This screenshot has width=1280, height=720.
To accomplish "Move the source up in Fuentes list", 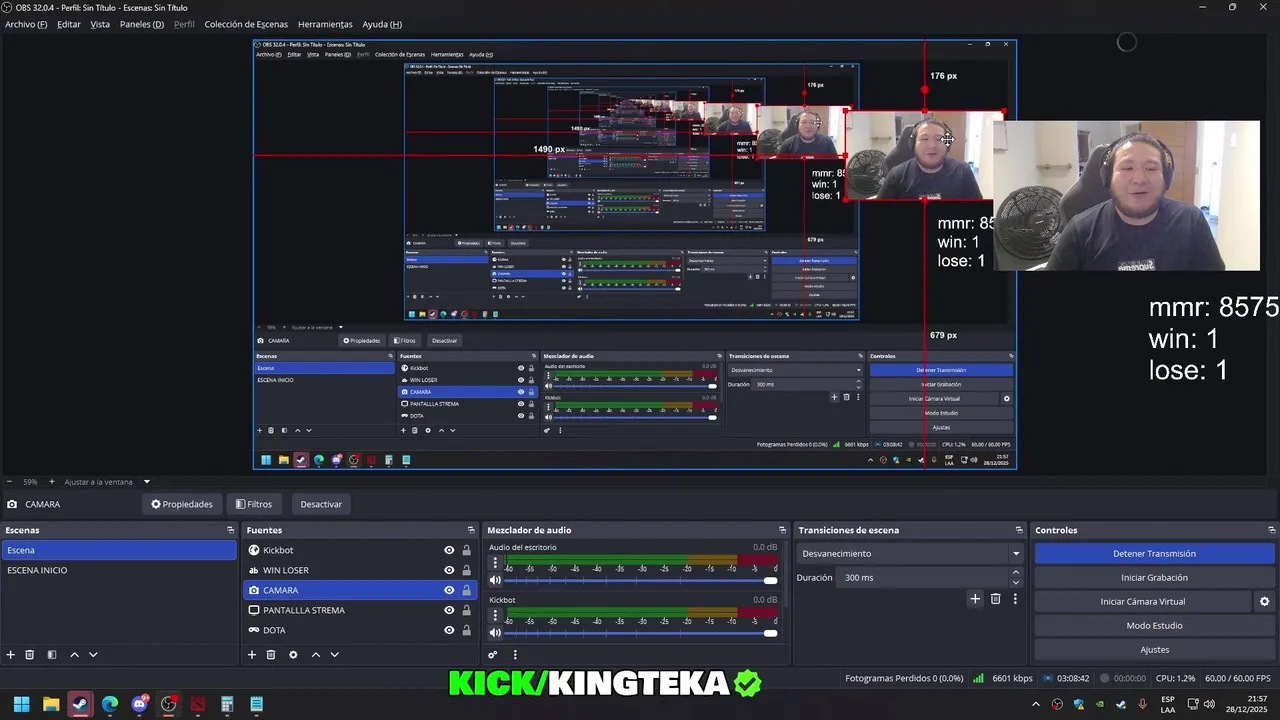I will pos(316,655).
